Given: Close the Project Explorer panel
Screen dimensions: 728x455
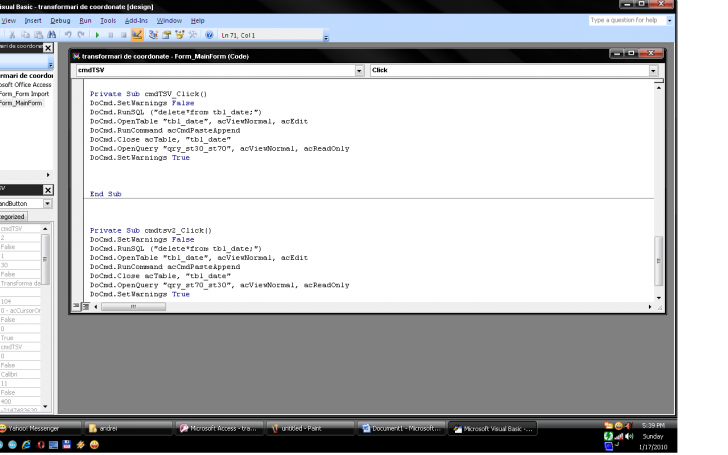Looking at the screenshot, I should (x=48, y=48).
